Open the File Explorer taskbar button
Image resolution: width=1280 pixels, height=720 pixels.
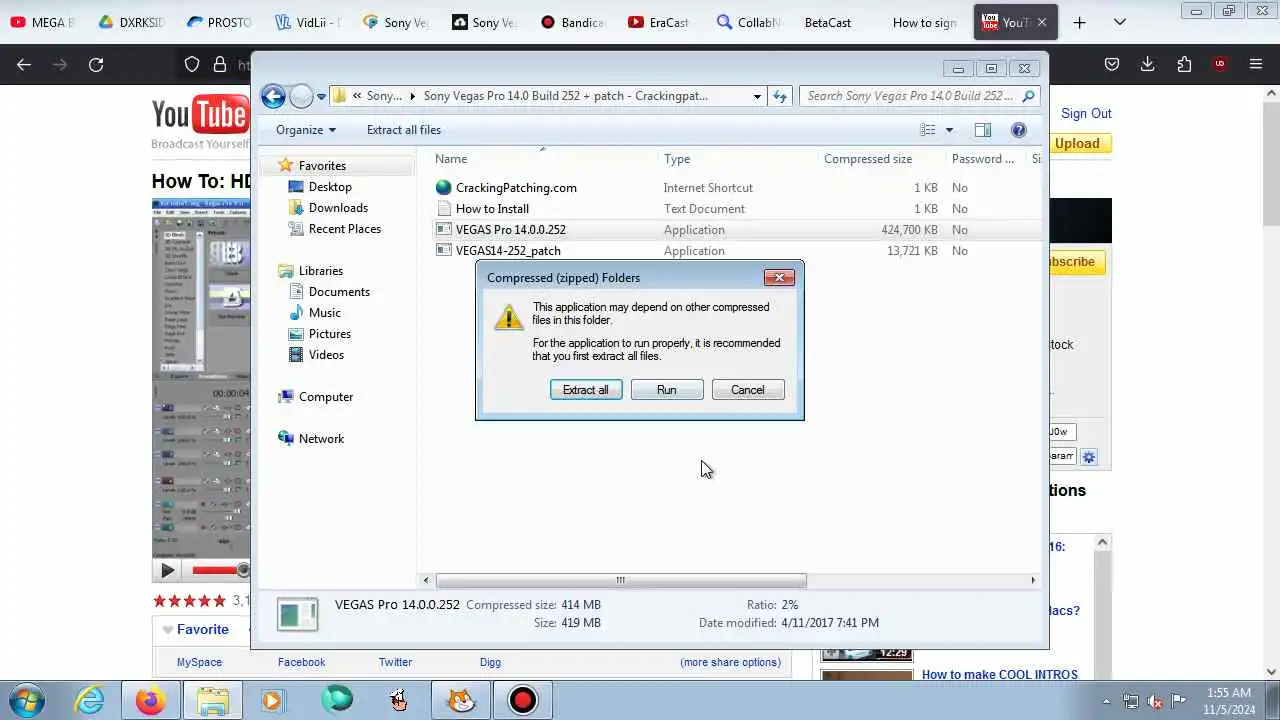[x=213, y=701]
